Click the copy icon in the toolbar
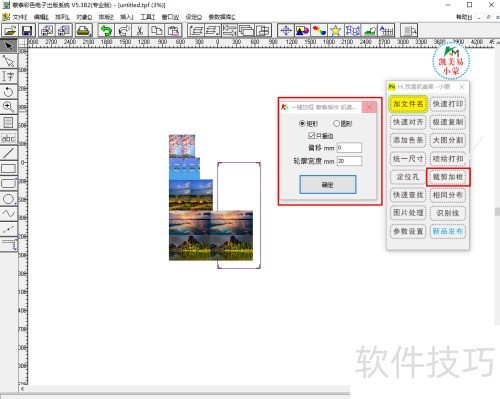The image size is (500, 399). coord(157,31)
